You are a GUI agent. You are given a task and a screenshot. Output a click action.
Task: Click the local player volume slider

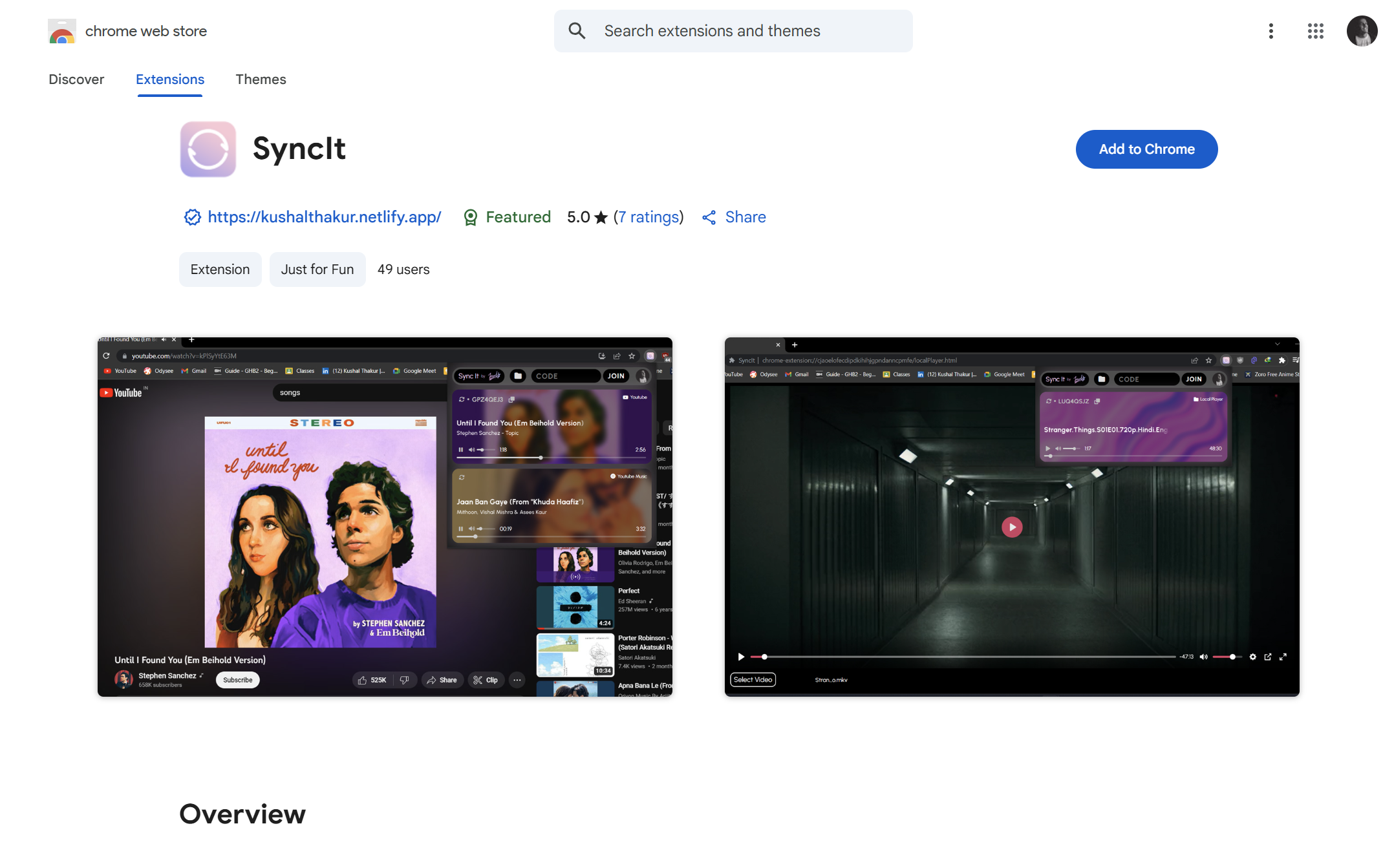[x=1227, y=657]
